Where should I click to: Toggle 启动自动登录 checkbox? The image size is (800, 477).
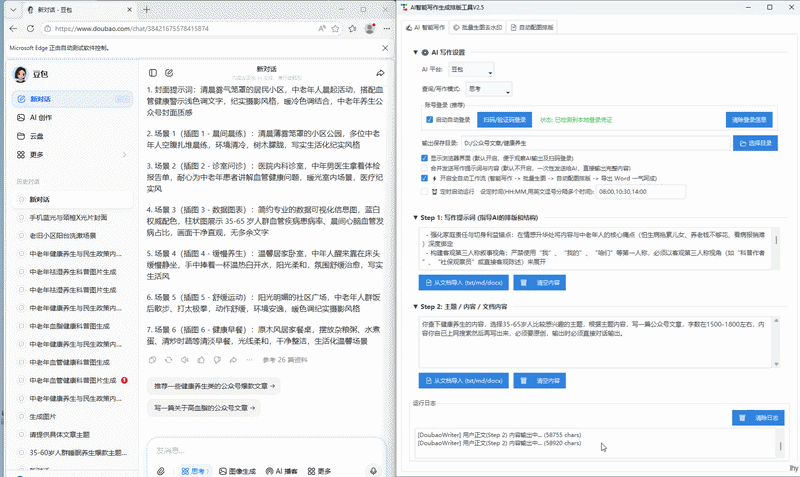(430, 119)
